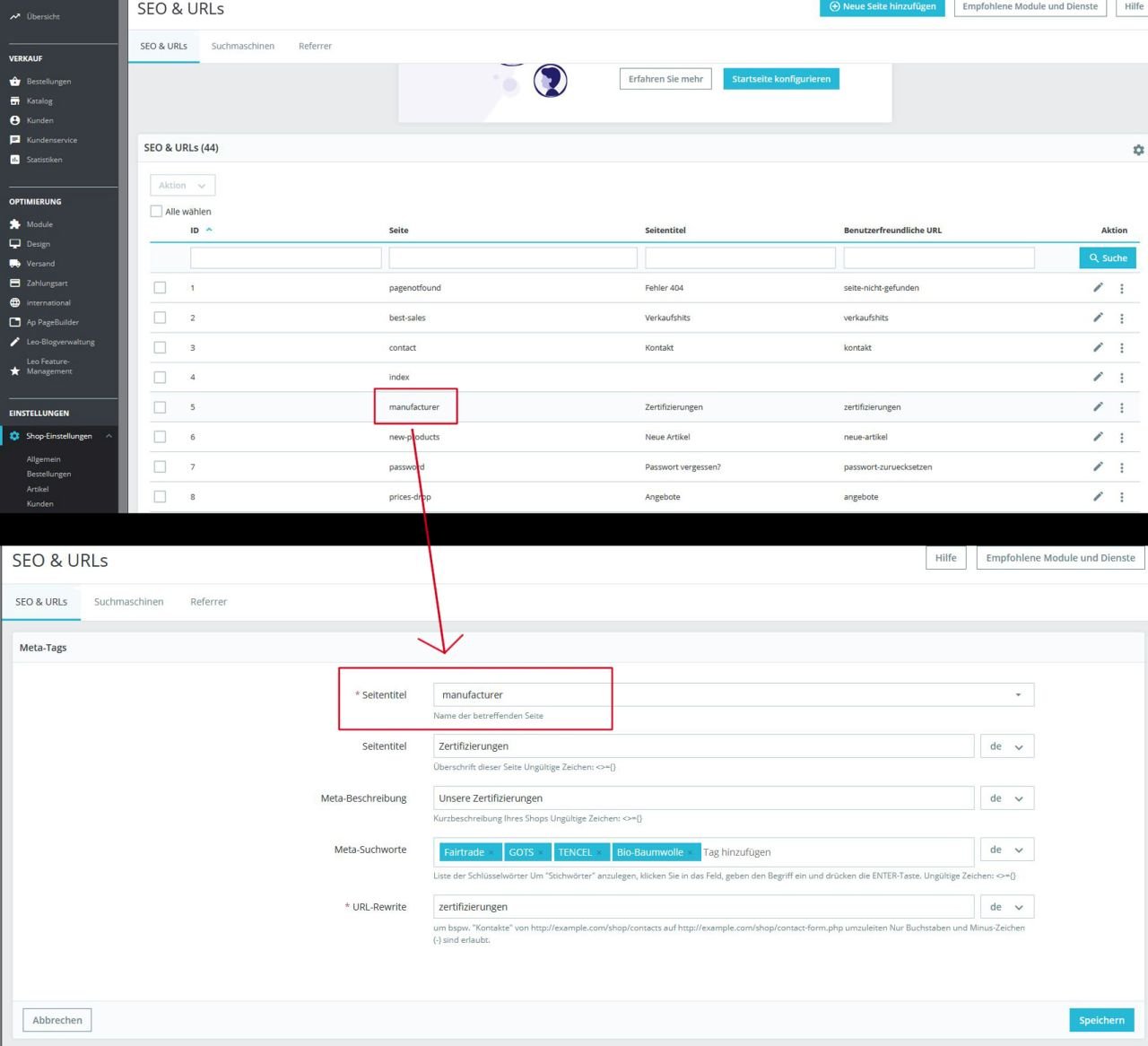Image resolution: width=1148 pixels, height=1046 pixels.
Task: Open more actions for the password row
Action: click(x=1121, y=467)
